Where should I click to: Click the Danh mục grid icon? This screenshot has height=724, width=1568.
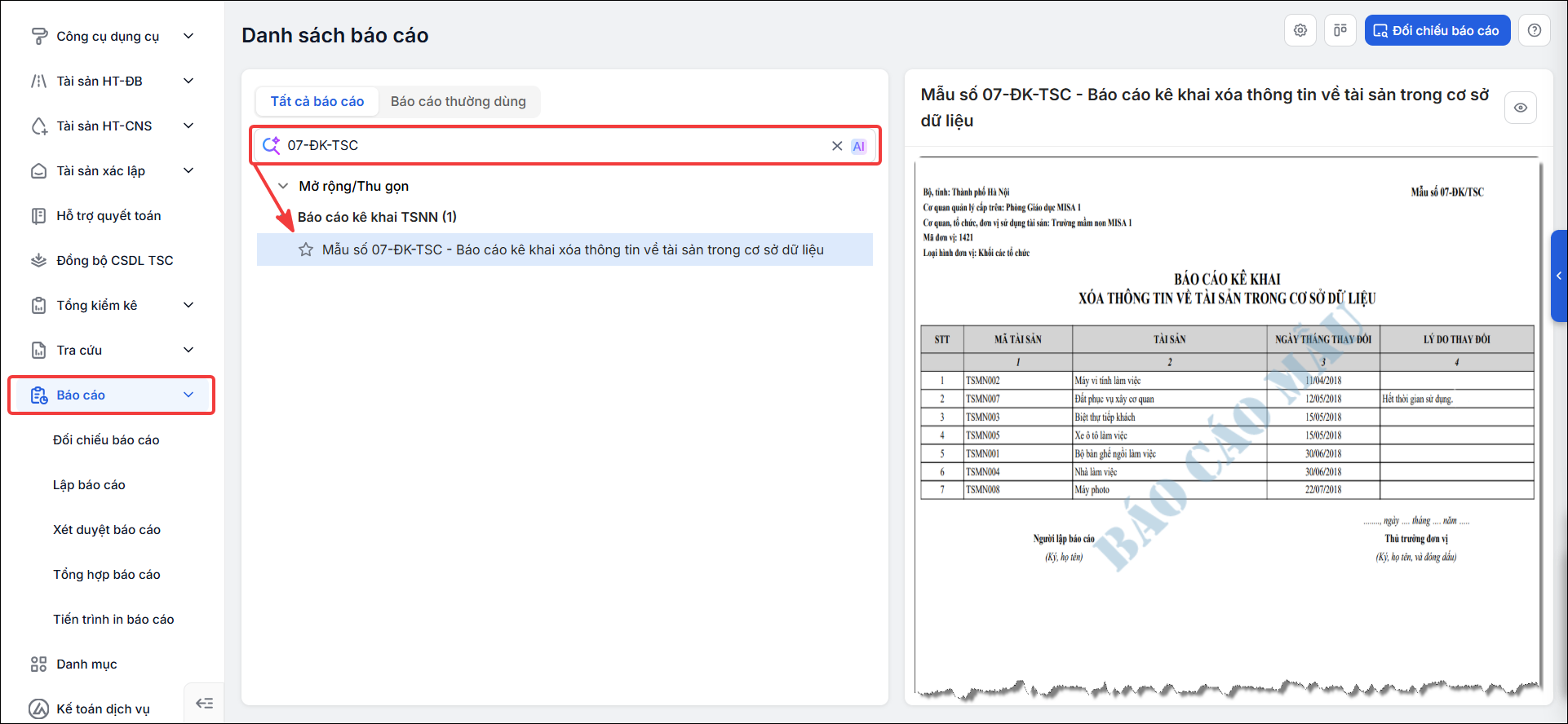click(x=38, y=664)
